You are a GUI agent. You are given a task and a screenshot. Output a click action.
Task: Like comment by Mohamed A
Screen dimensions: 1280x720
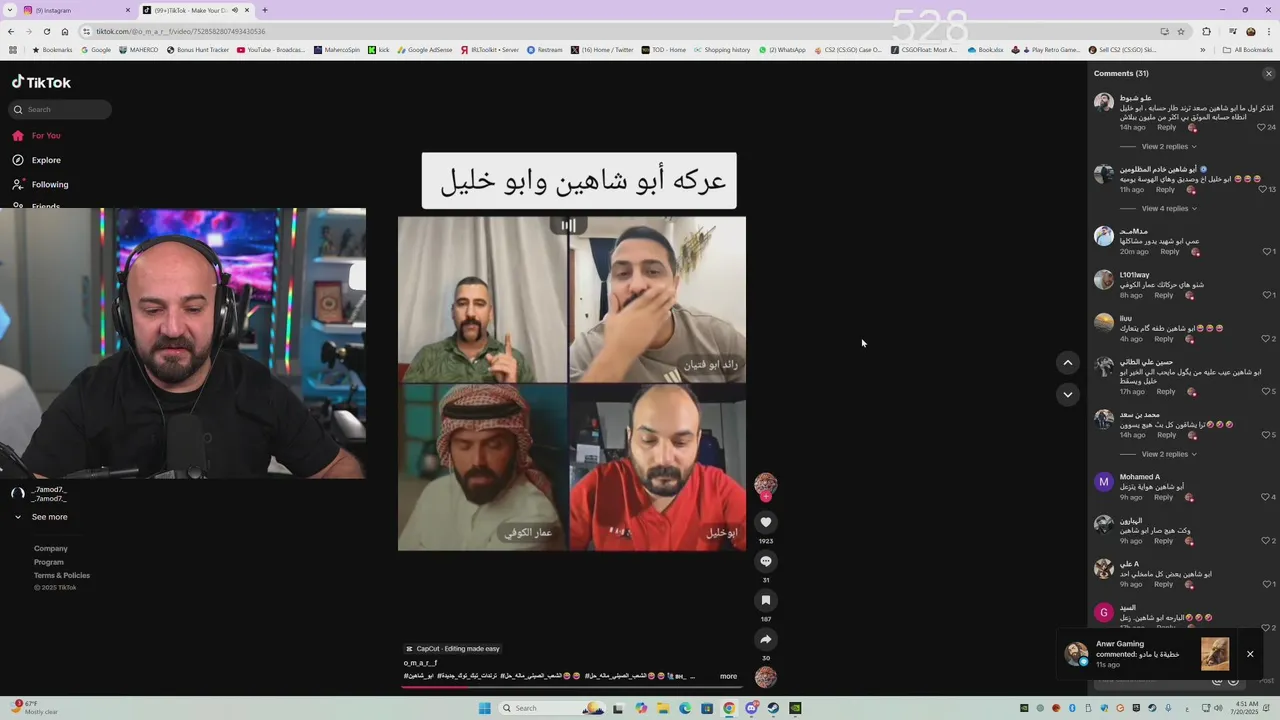click(1266, 497)
